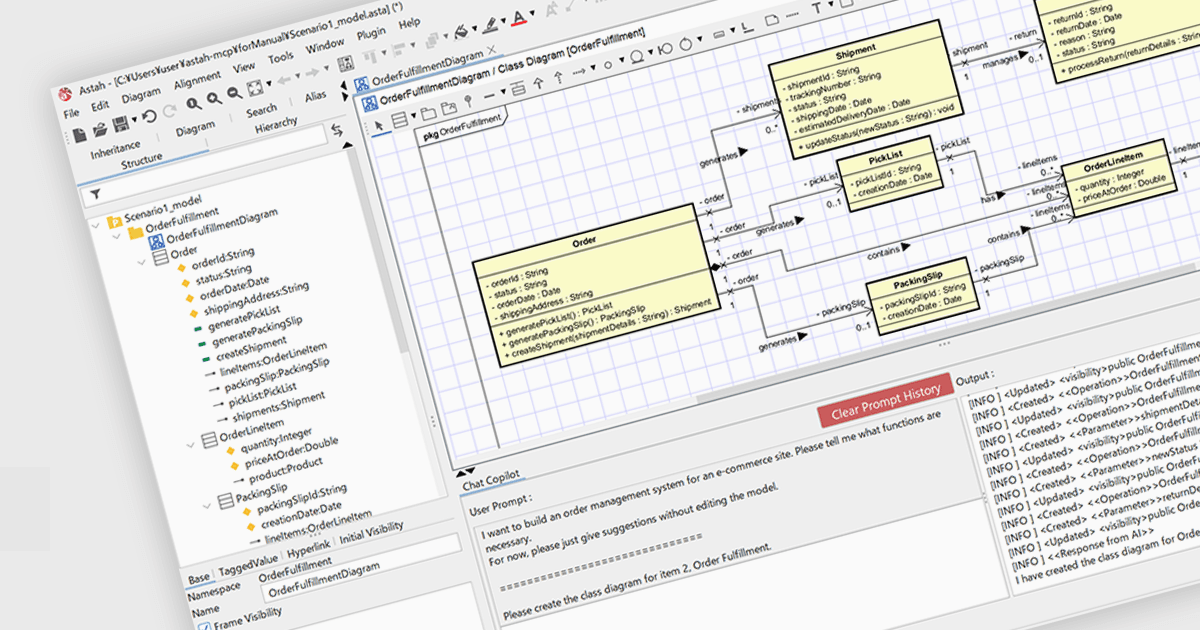Select the dashed Dependency arrow tool
The height and width of the screenshot is (630, 1200).
click(579, 71)
